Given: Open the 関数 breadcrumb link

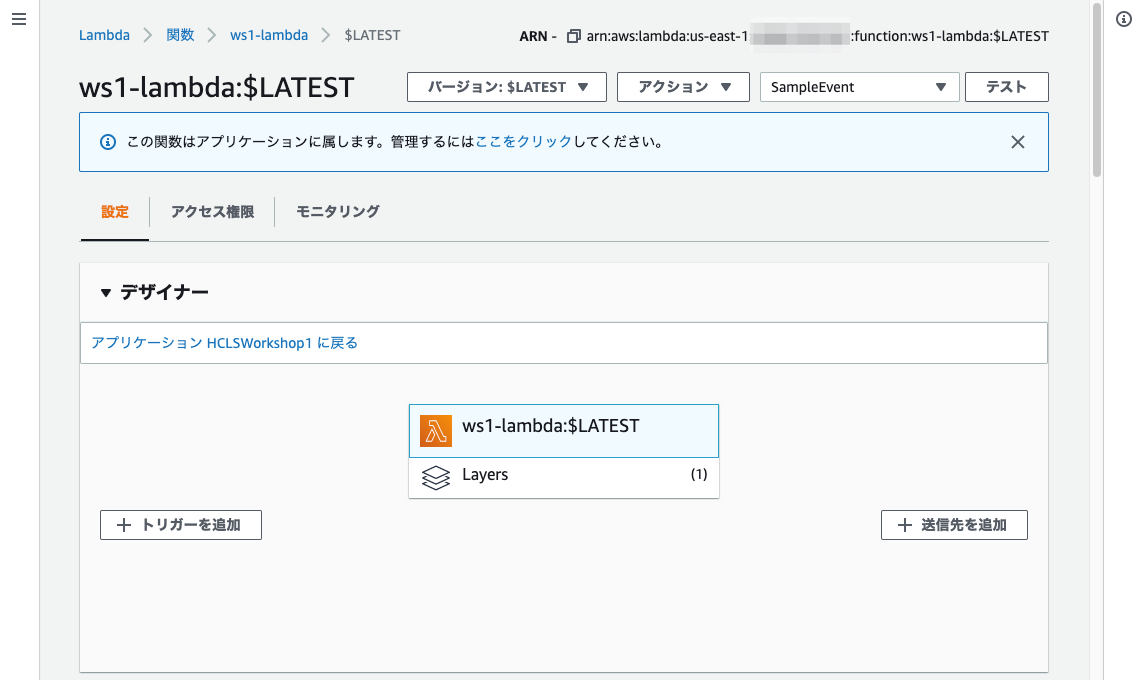Looking at the screenshot, I should 180,35.
